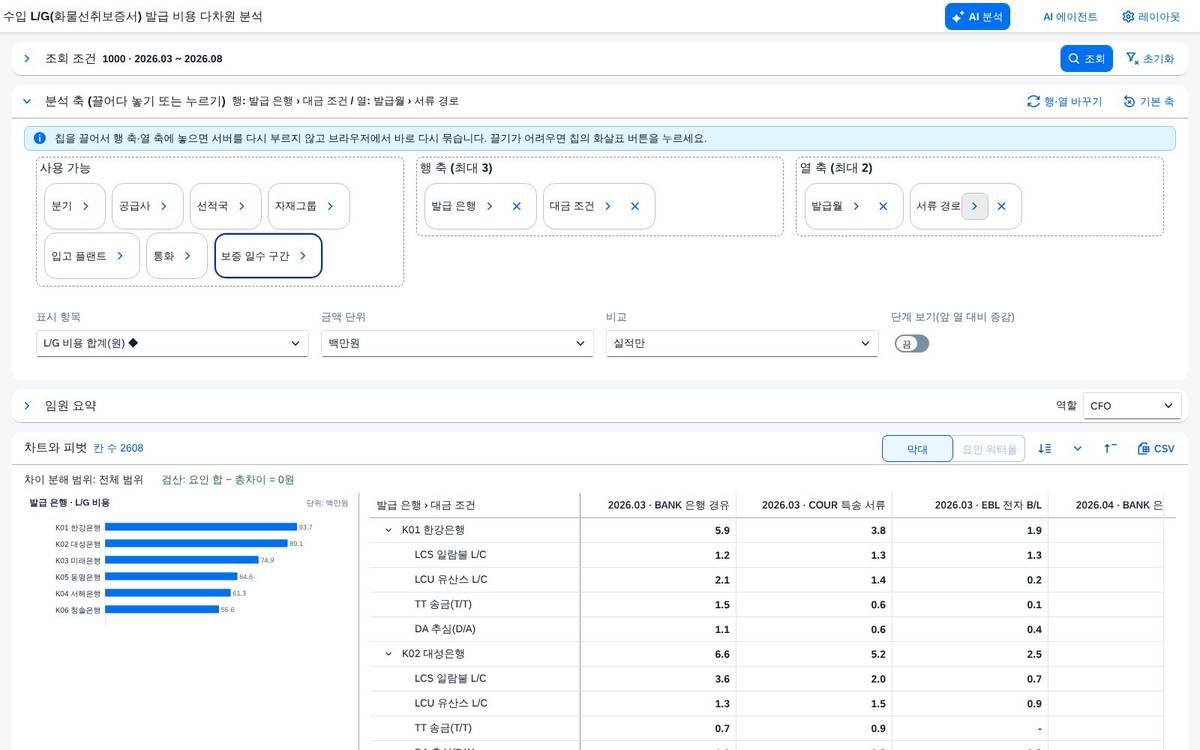Run the AI 분석 sparkle button
Viewport: 1200px width, 750px height.
pyautogui.click(x=977, y=17)
